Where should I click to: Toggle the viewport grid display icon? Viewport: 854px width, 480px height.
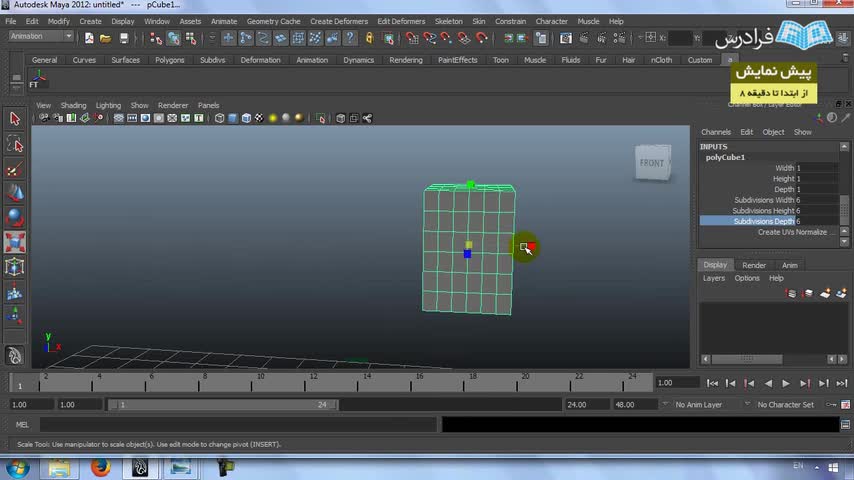pyautogui.click(x=119, y=118)
